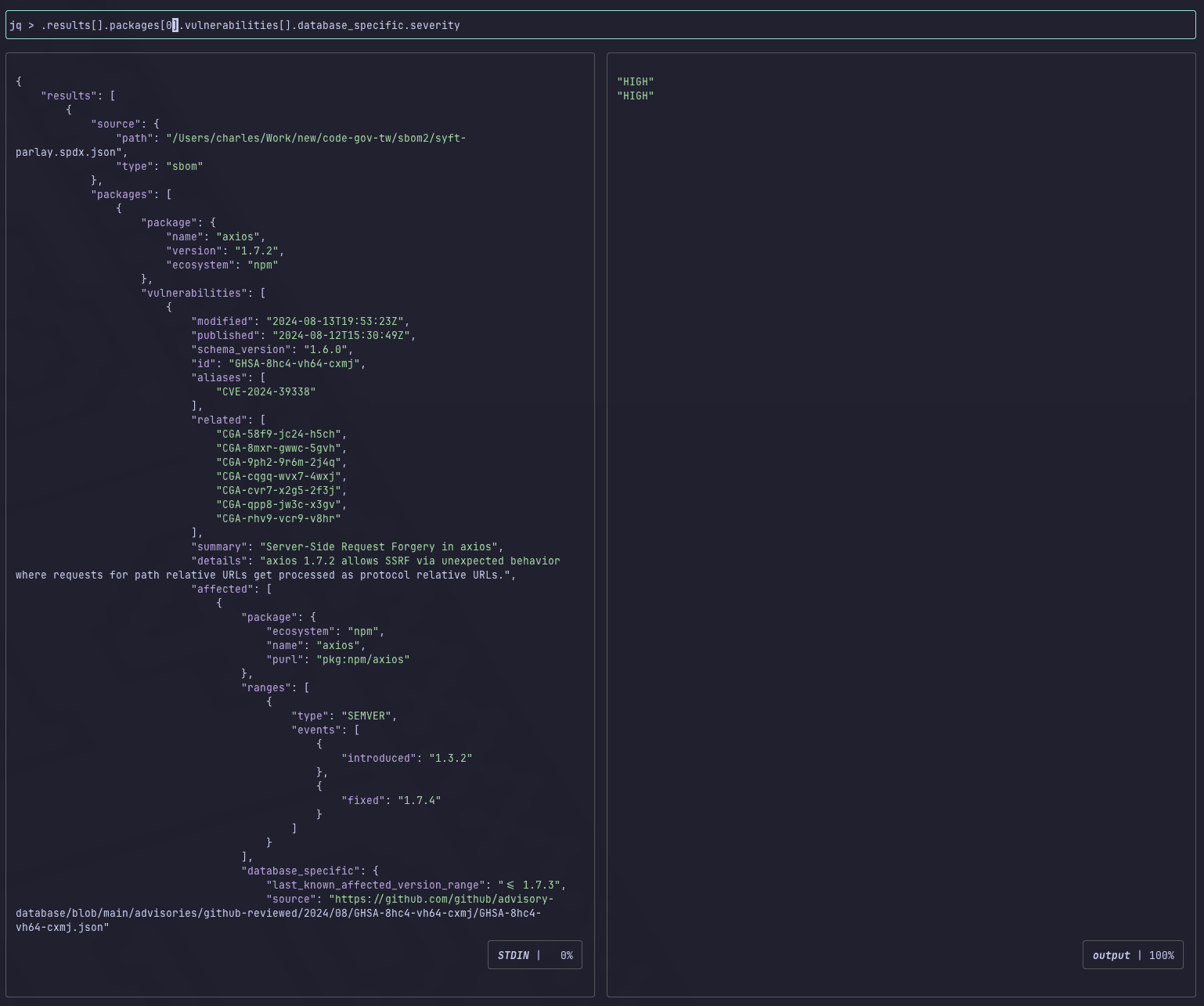Image resolution: width=1204 pixels, height=1006 pixels.
Task: Click the introduced "1.3.2" value
Action: point(451,758)
